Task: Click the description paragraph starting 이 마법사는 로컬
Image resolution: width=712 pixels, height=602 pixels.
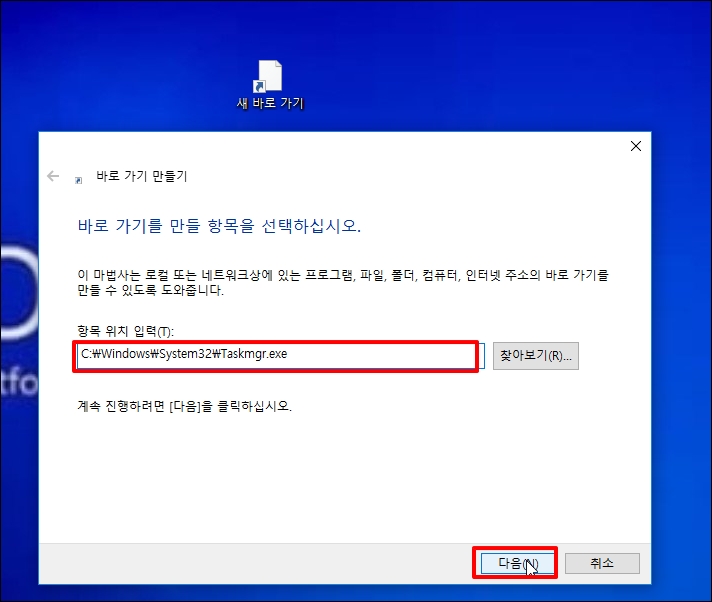Action: pos(343,282)
